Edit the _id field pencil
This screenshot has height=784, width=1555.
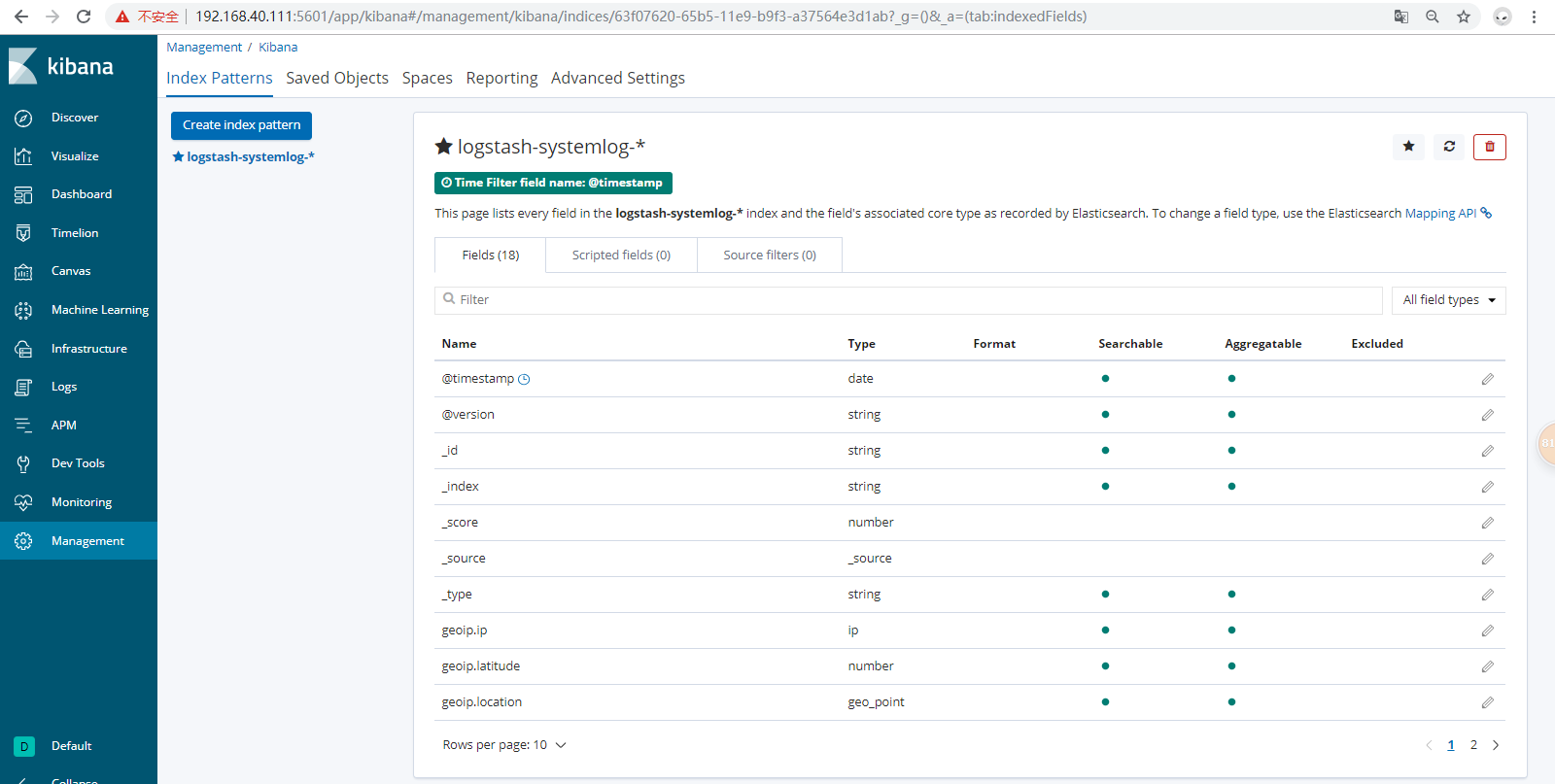pyautogui.click(x=1487, y=451)
